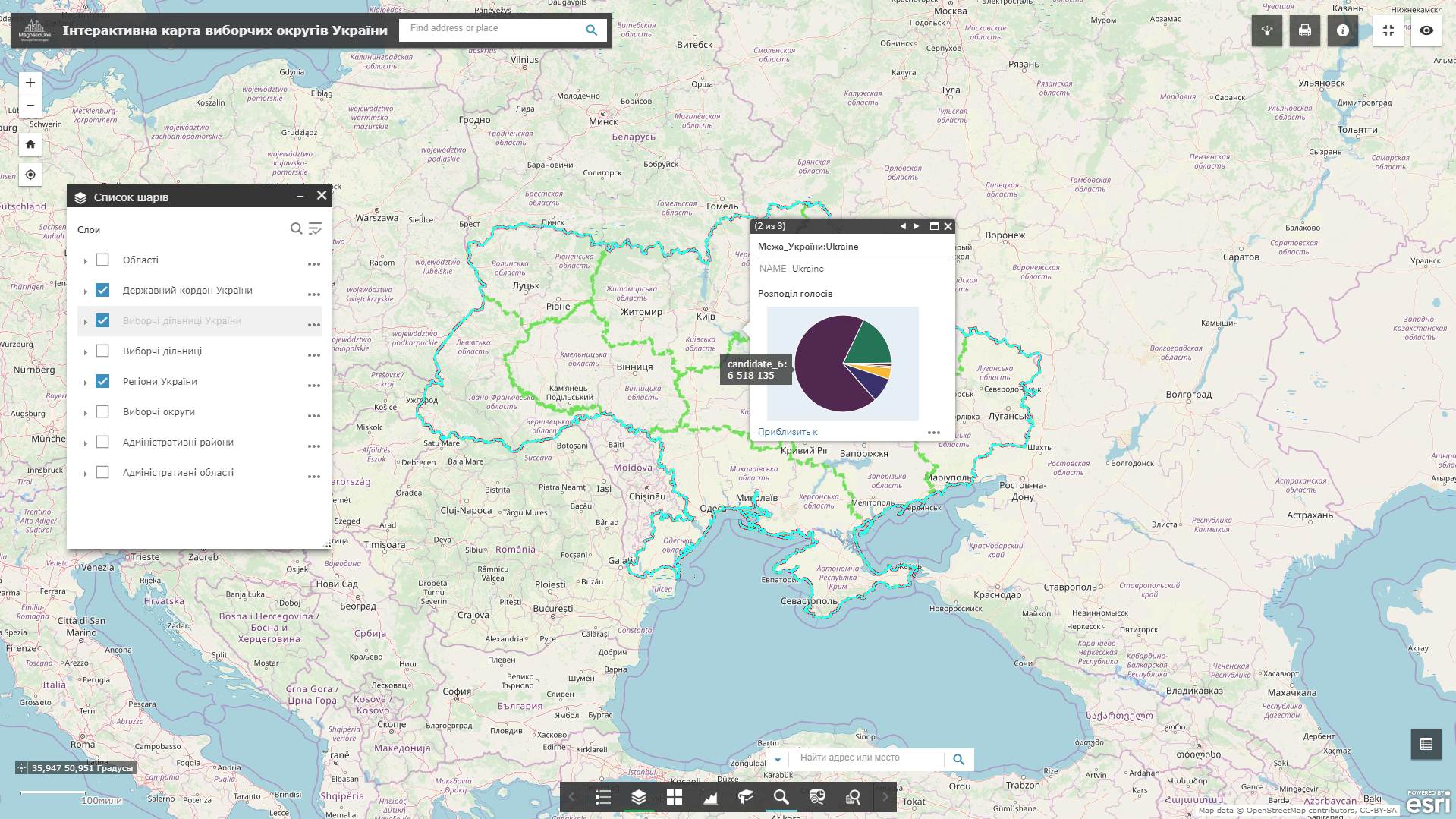Click the locate-me button below zoom controls

click(x=30, y=174)
